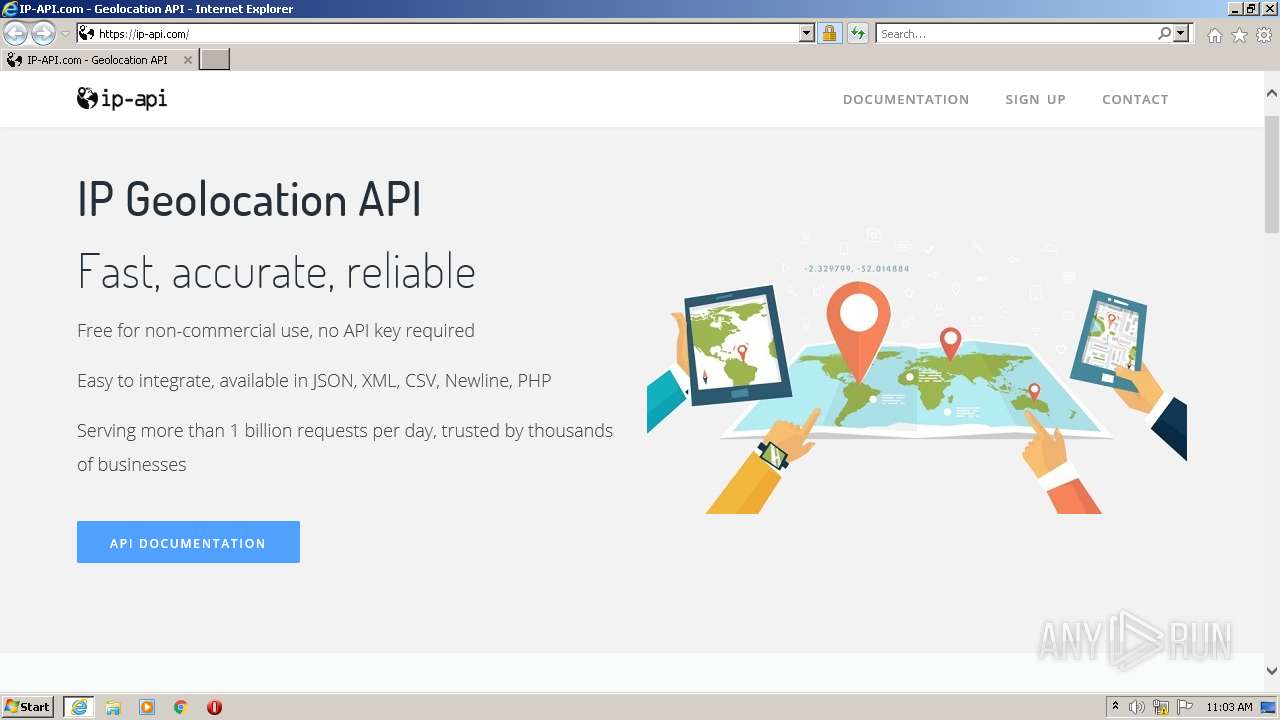Open the DOCUMENTATION nav link

(906, 99)
